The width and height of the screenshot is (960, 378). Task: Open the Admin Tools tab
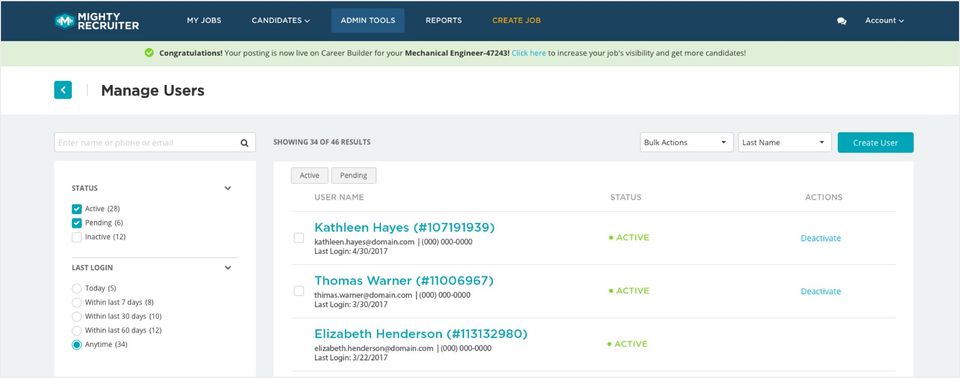tap(368, 21)
